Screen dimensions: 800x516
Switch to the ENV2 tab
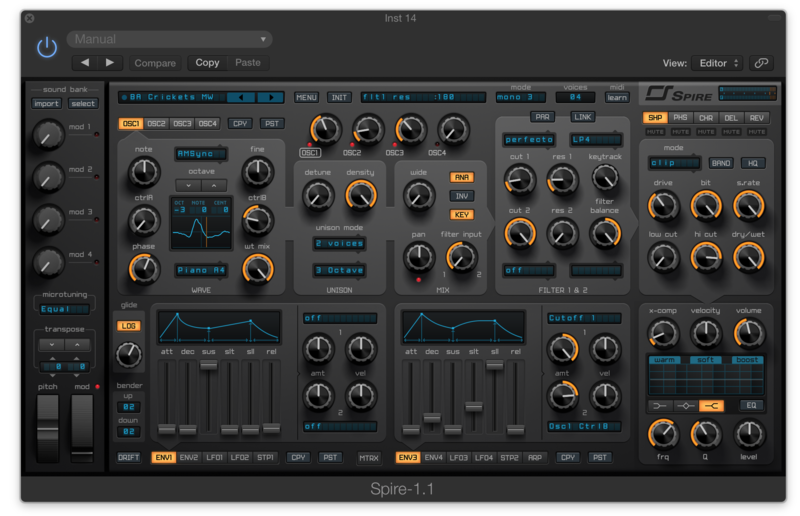pos(189,457)
